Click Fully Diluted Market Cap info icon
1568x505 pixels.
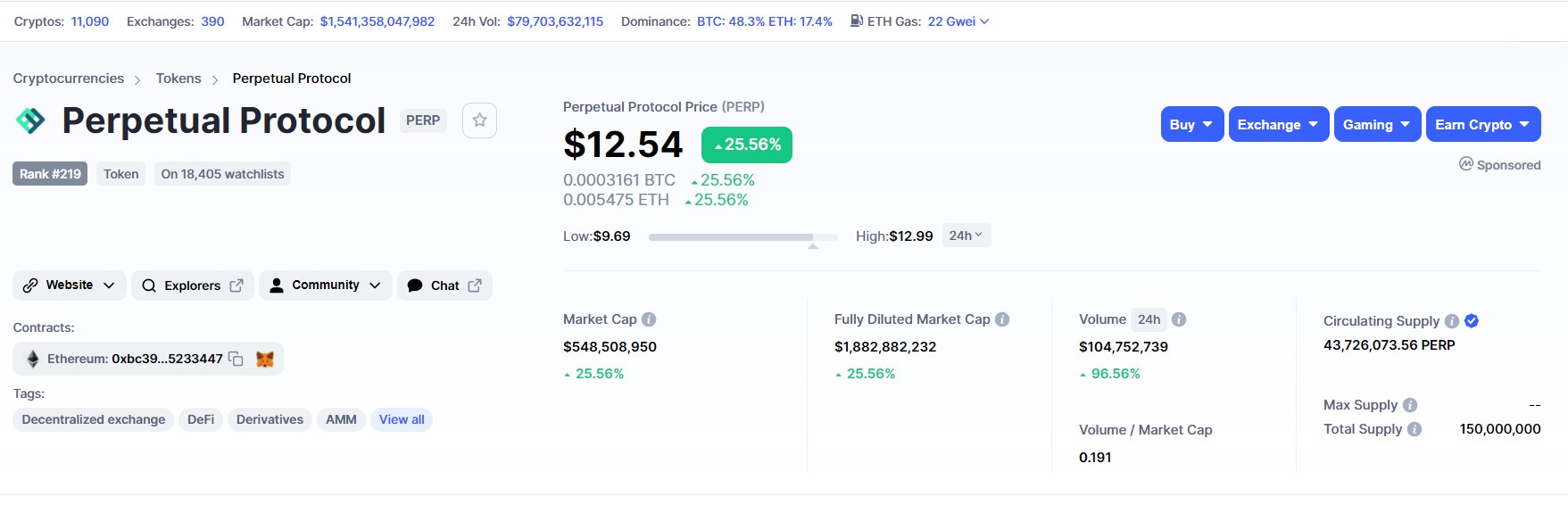[1002, 319]
